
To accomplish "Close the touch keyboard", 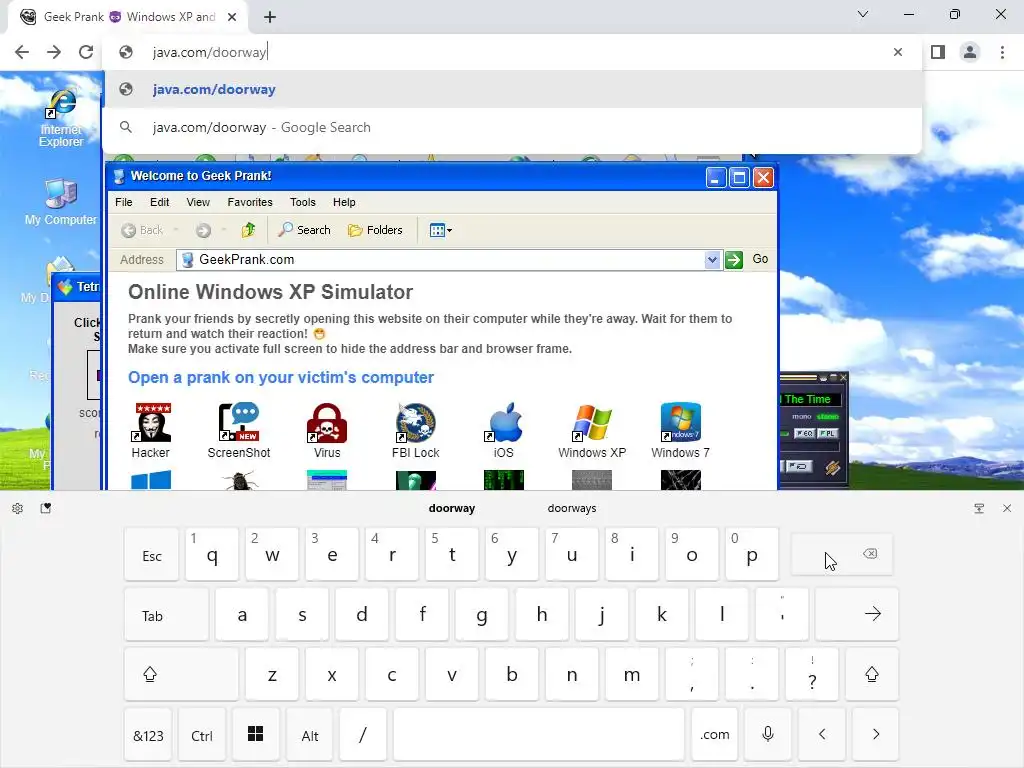I will point(1007,508).
